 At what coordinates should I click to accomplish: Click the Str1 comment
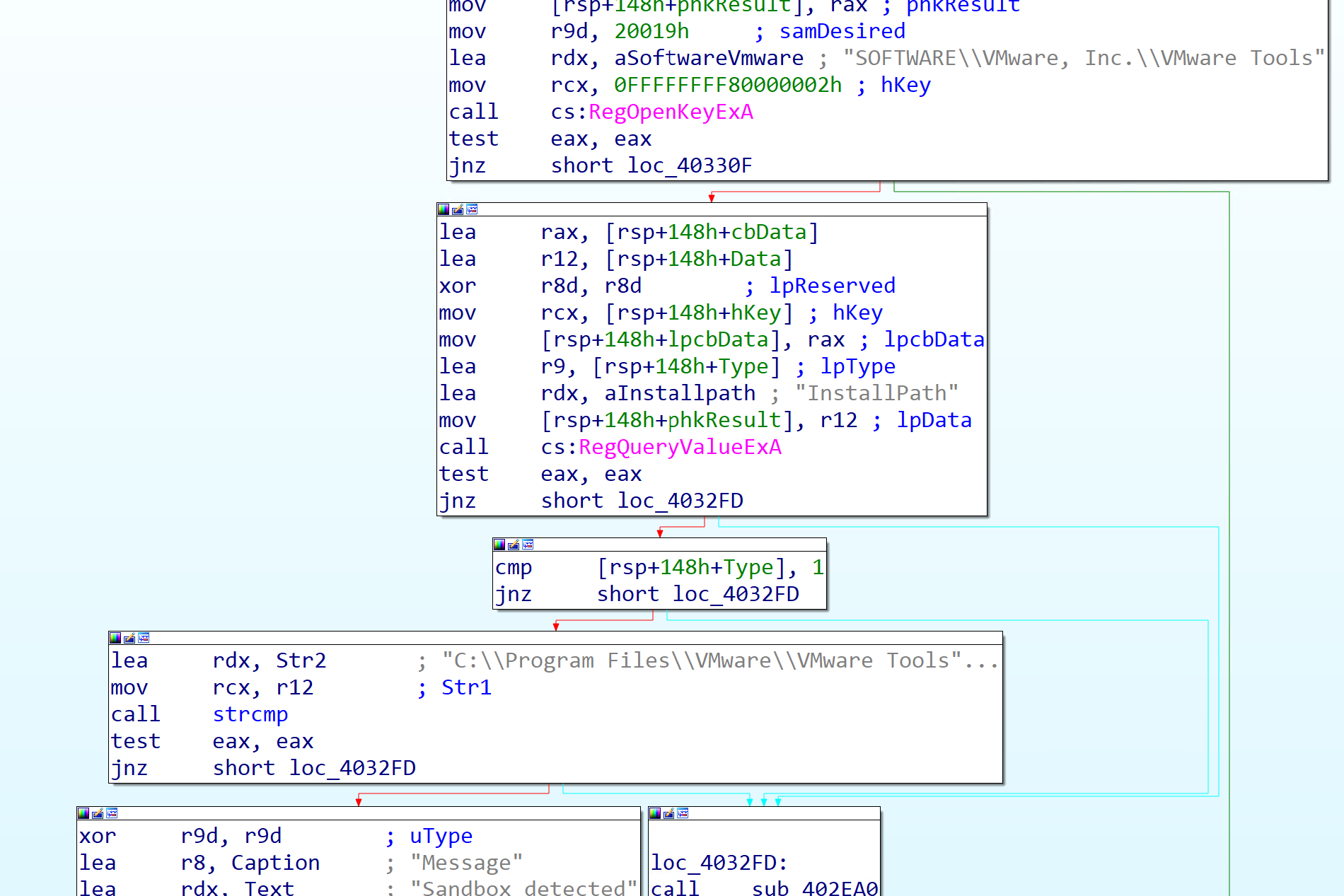pos(466,688)
